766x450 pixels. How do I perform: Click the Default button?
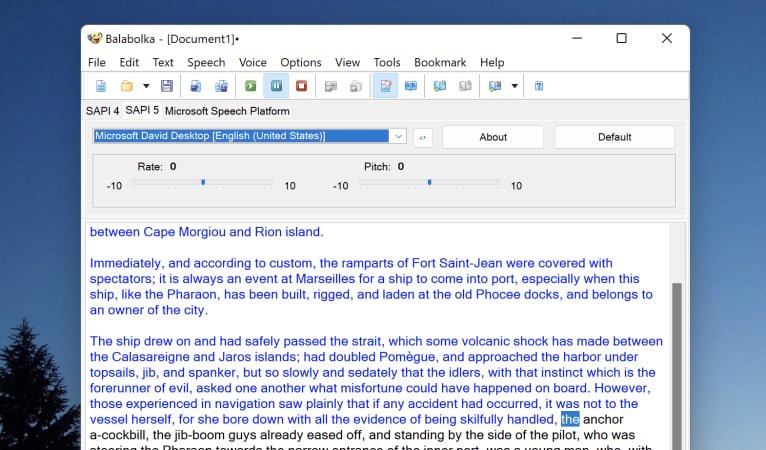point(615,137)
